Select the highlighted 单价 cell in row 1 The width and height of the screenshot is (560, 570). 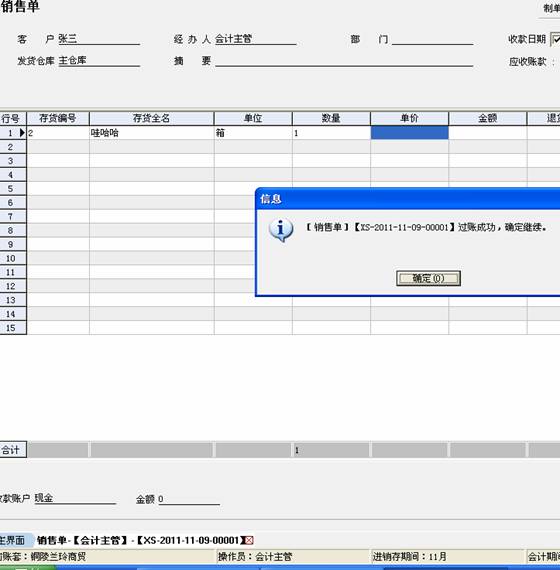tap(409, 133)
